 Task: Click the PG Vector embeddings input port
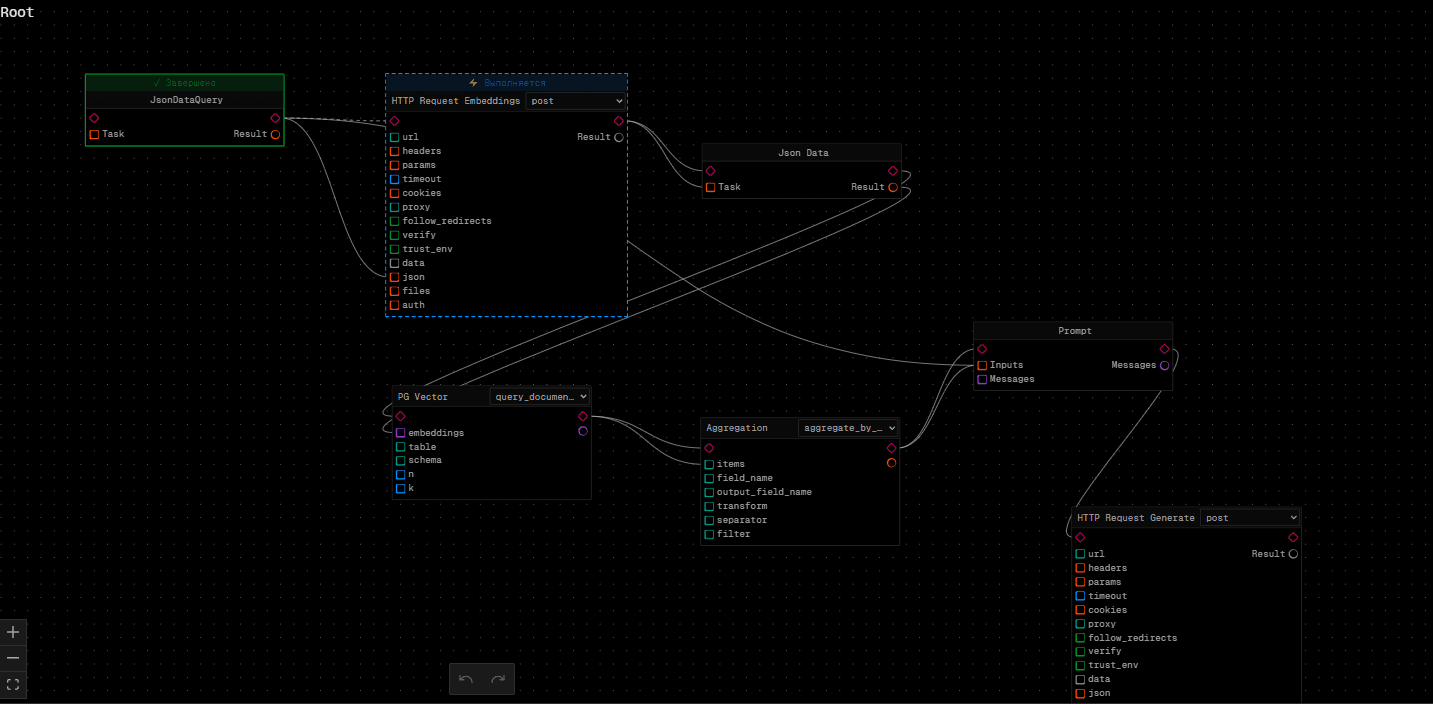(400, 433)
